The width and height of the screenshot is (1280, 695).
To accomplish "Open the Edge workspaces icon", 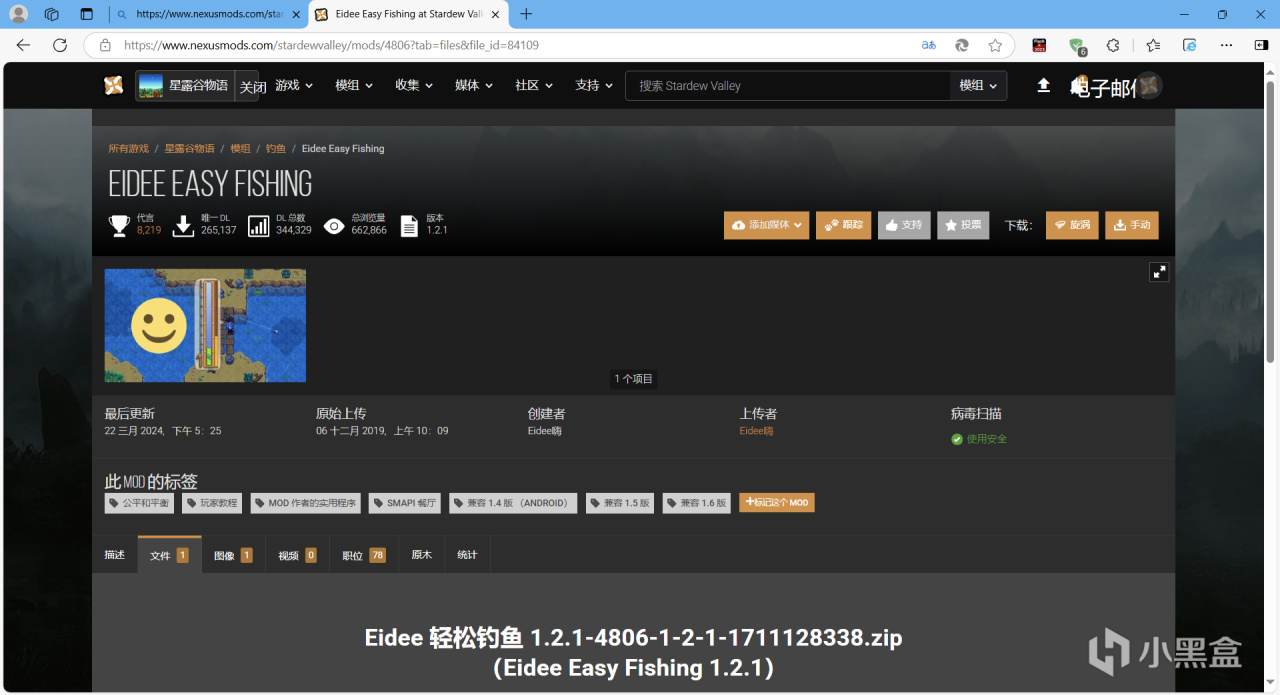I will pyautogui.click(x=52, y=14).
